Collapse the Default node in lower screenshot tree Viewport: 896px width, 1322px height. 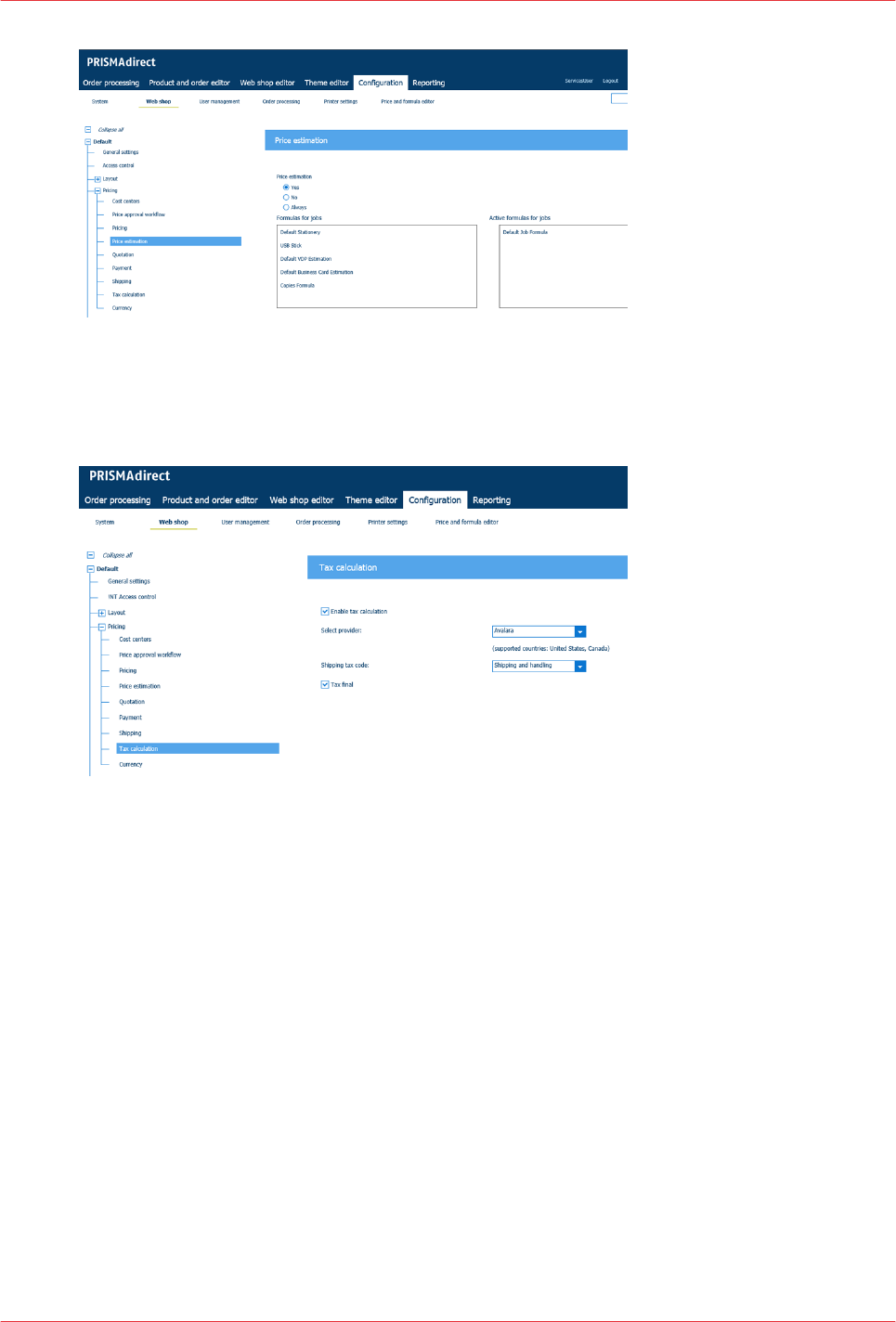(90, 569)
